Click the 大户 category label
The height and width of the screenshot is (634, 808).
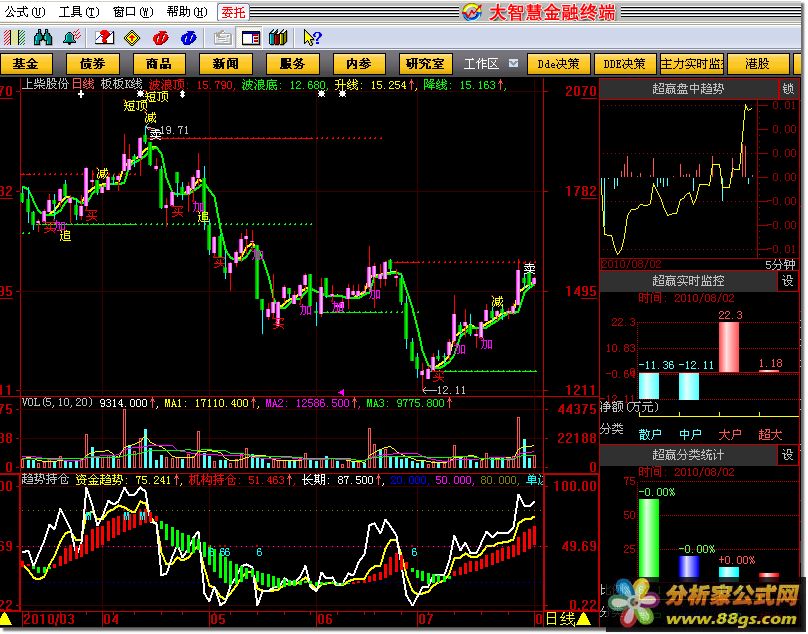tap(730, 435)
